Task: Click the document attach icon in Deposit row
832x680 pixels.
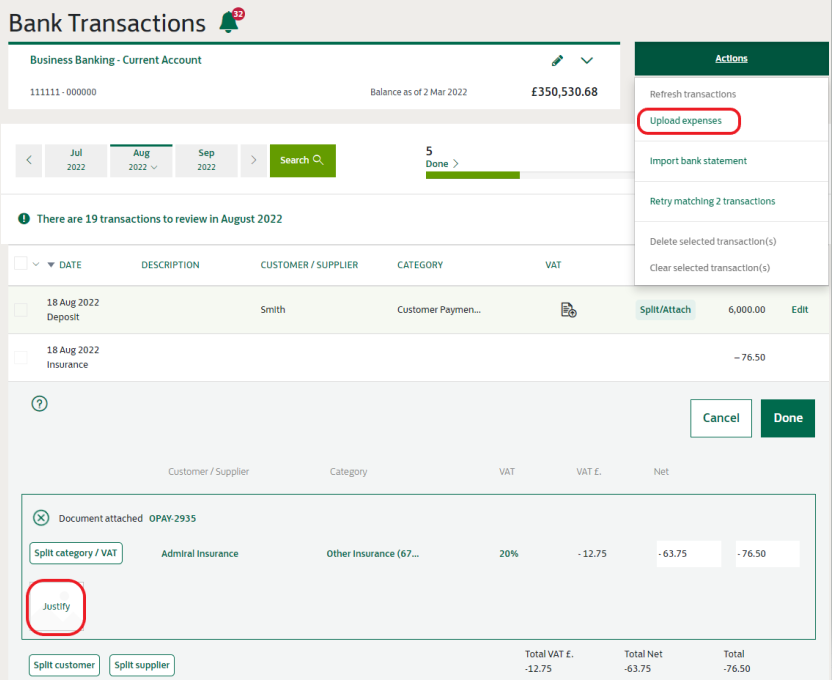Action: click(x=568, y=310)
